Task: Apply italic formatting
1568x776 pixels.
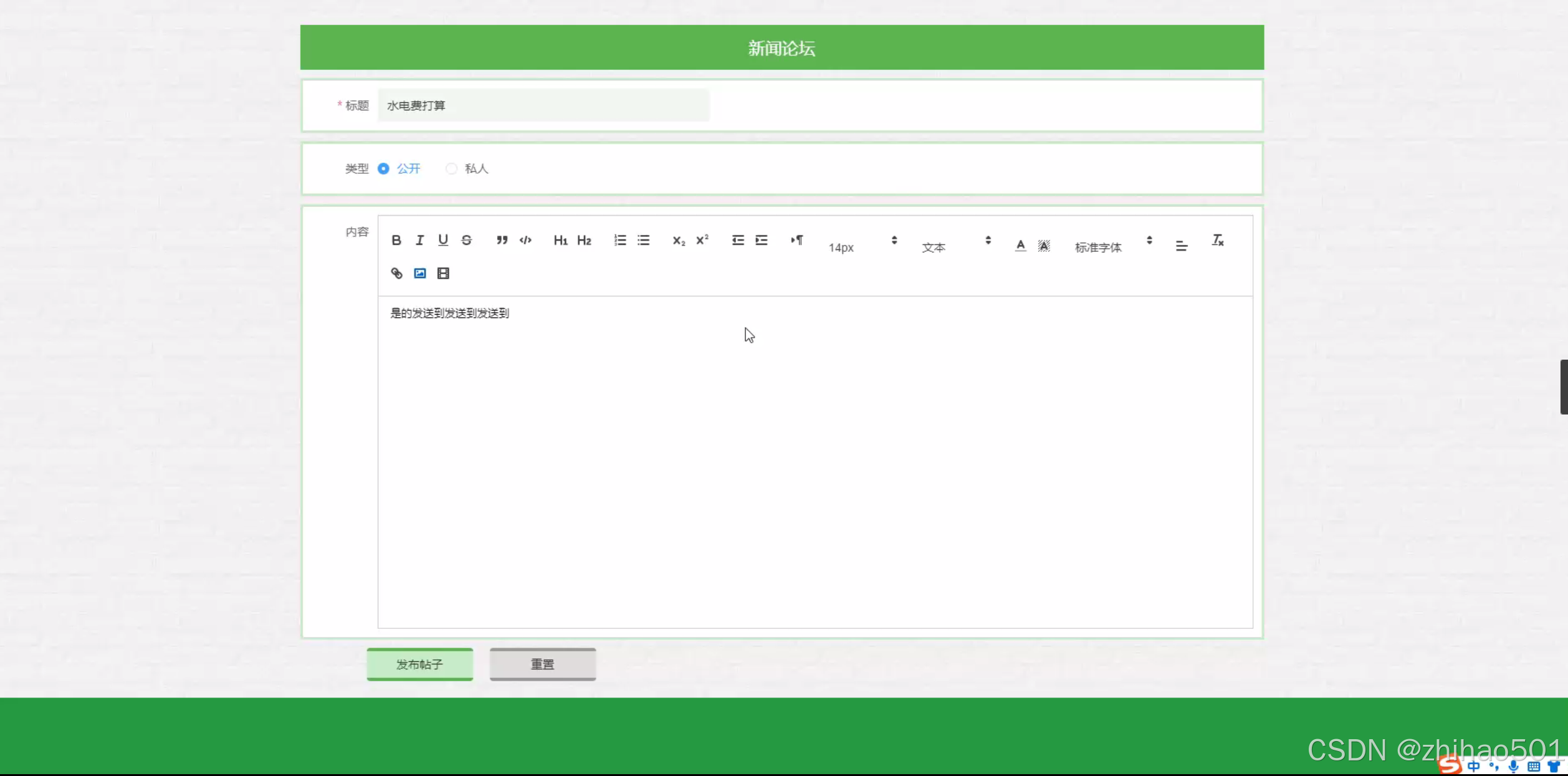Action: click(x=419, y=240)
